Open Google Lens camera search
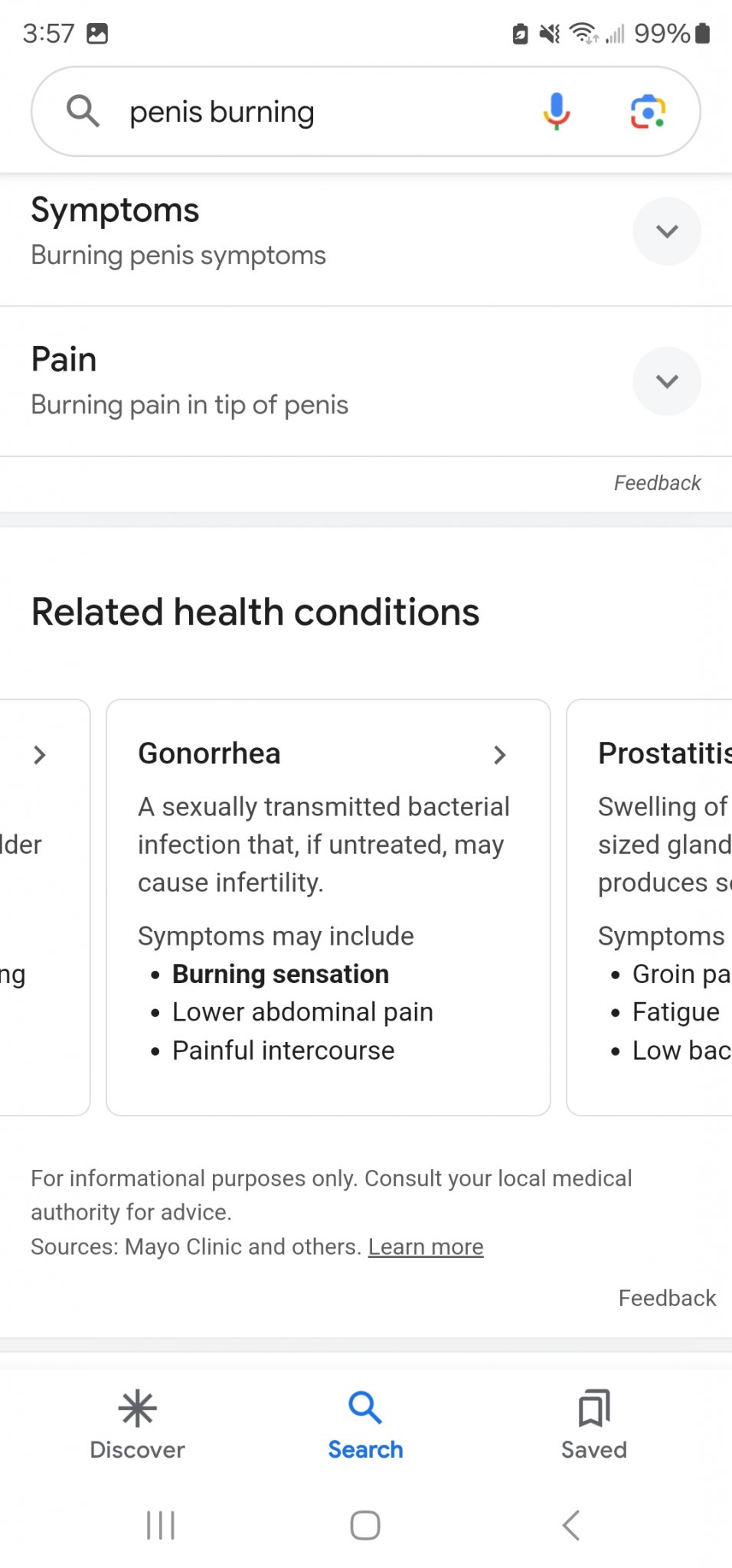The height and width of the screenshot is (1568, 732). [648, 112]
